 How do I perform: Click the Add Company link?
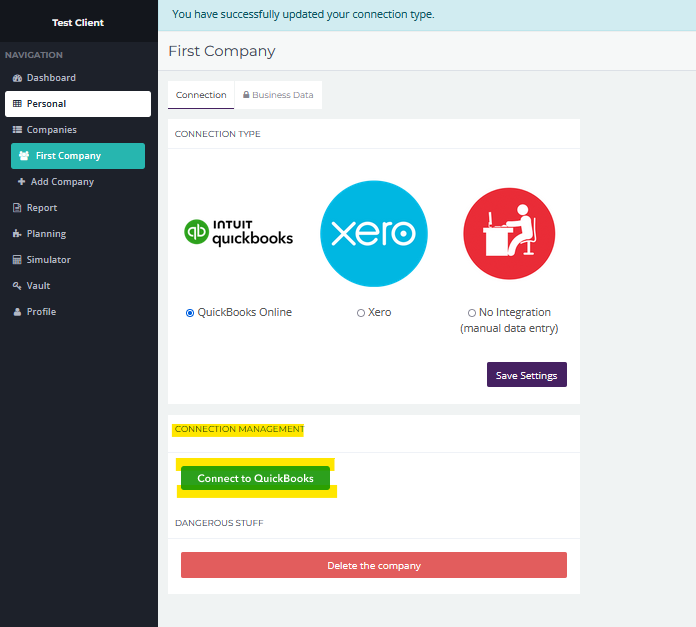tap(62, 181)
